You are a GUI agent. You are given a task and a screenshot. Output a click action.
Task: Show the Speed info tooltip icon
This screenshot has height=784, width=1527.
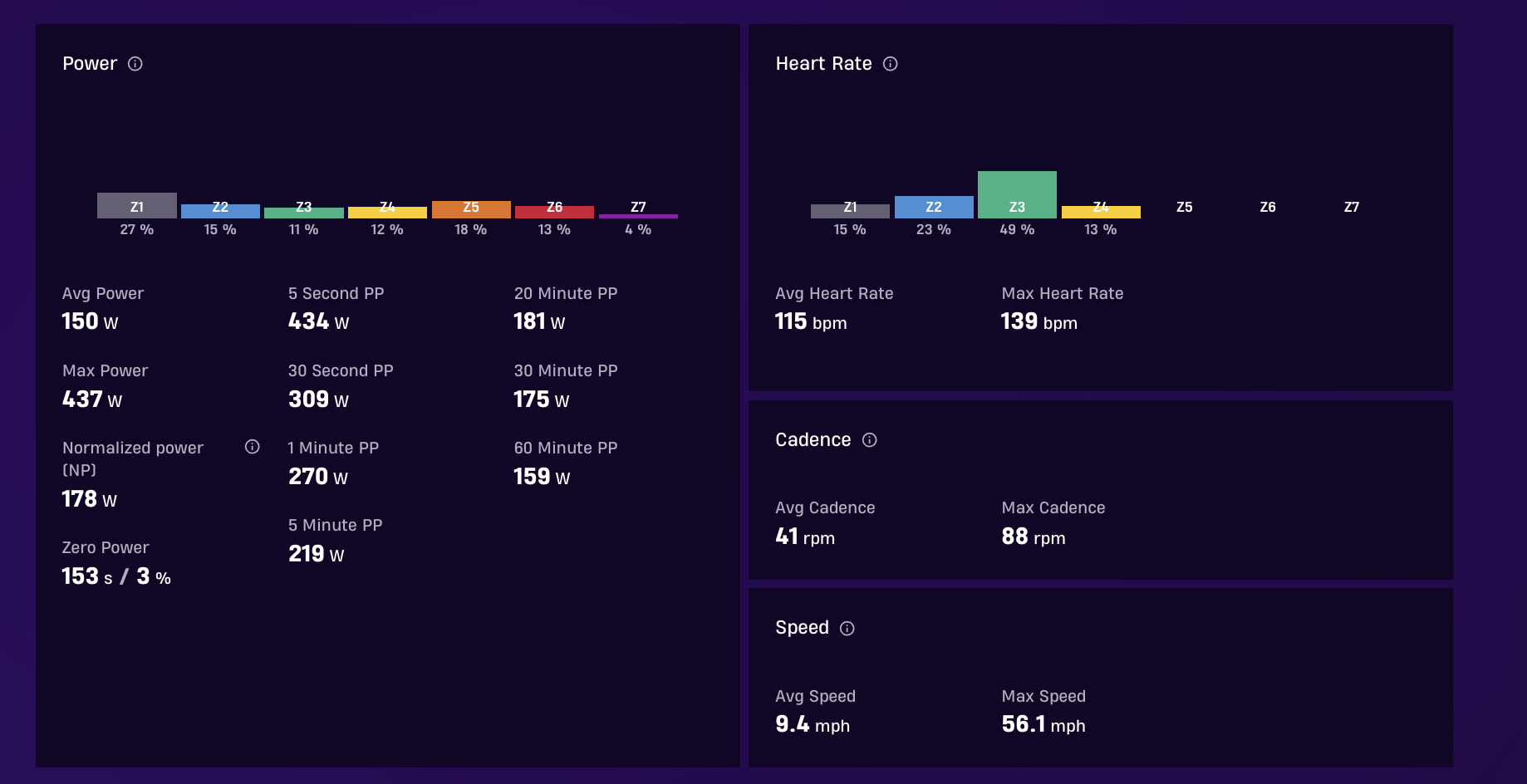(847, 629)
